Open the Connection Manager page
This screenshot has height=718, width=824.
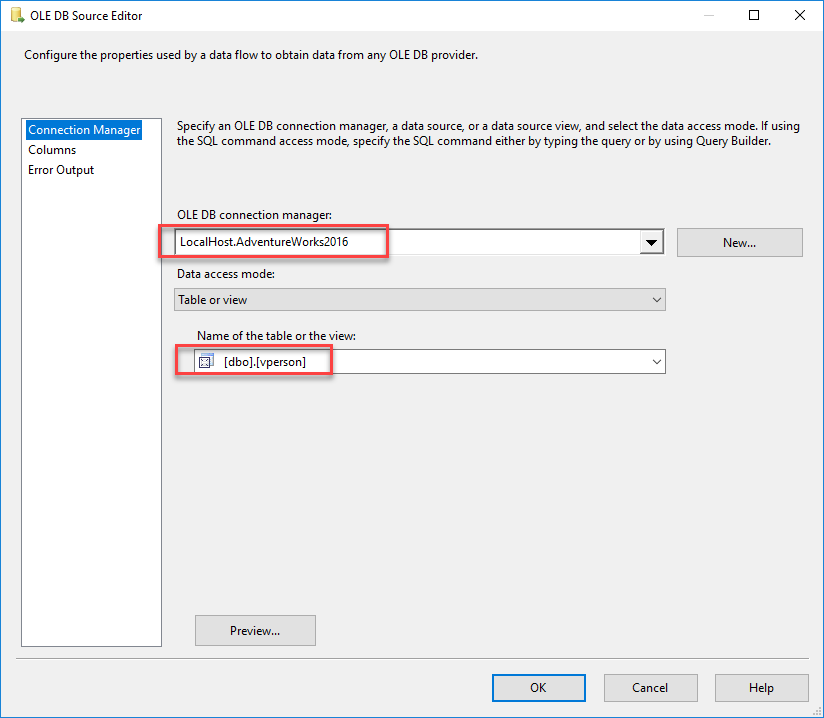click(x=84, y=130)
